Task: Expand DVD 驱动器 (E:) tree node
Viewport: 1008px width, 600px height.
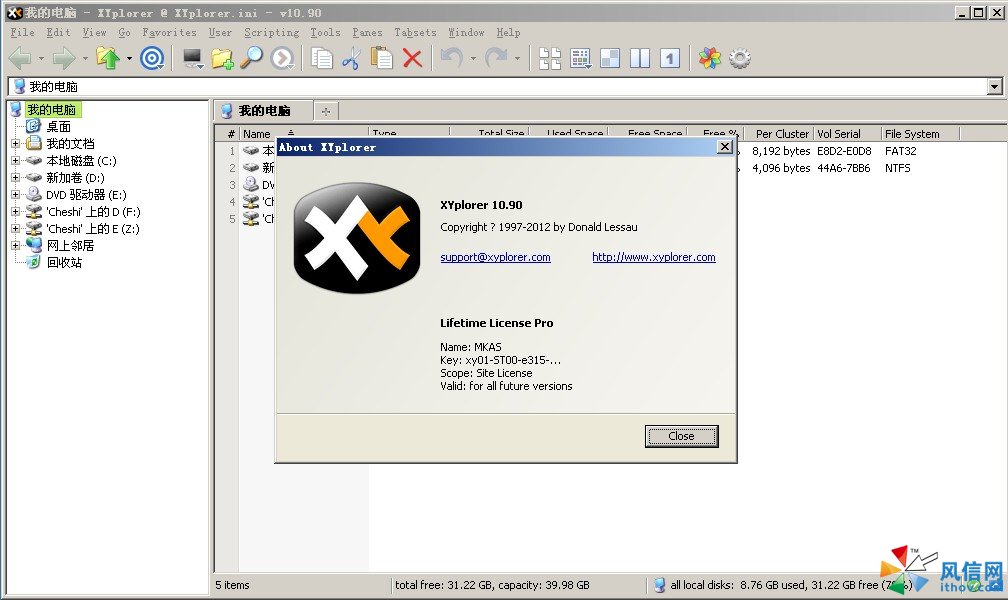Action: tap(15, 194)
